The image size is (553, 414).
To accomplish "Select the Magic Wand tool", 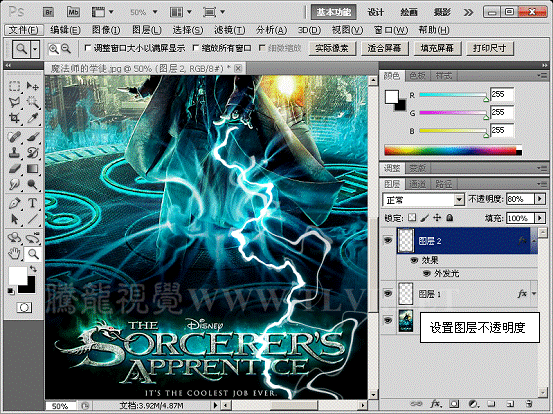I will [x=32, y=102].
